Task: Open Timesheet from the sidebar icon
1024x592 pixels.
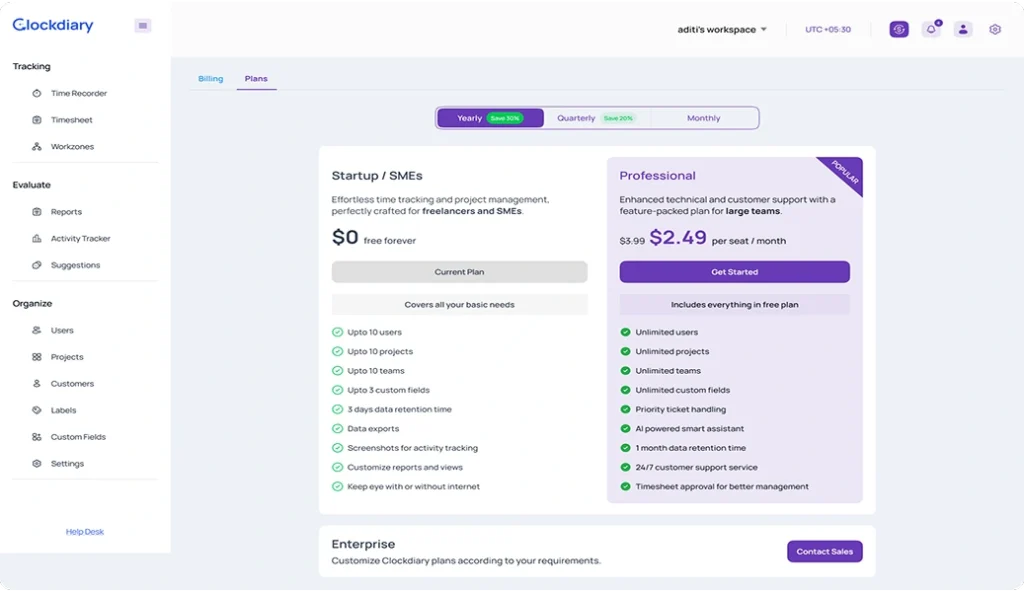Action: tap(37, 120)
